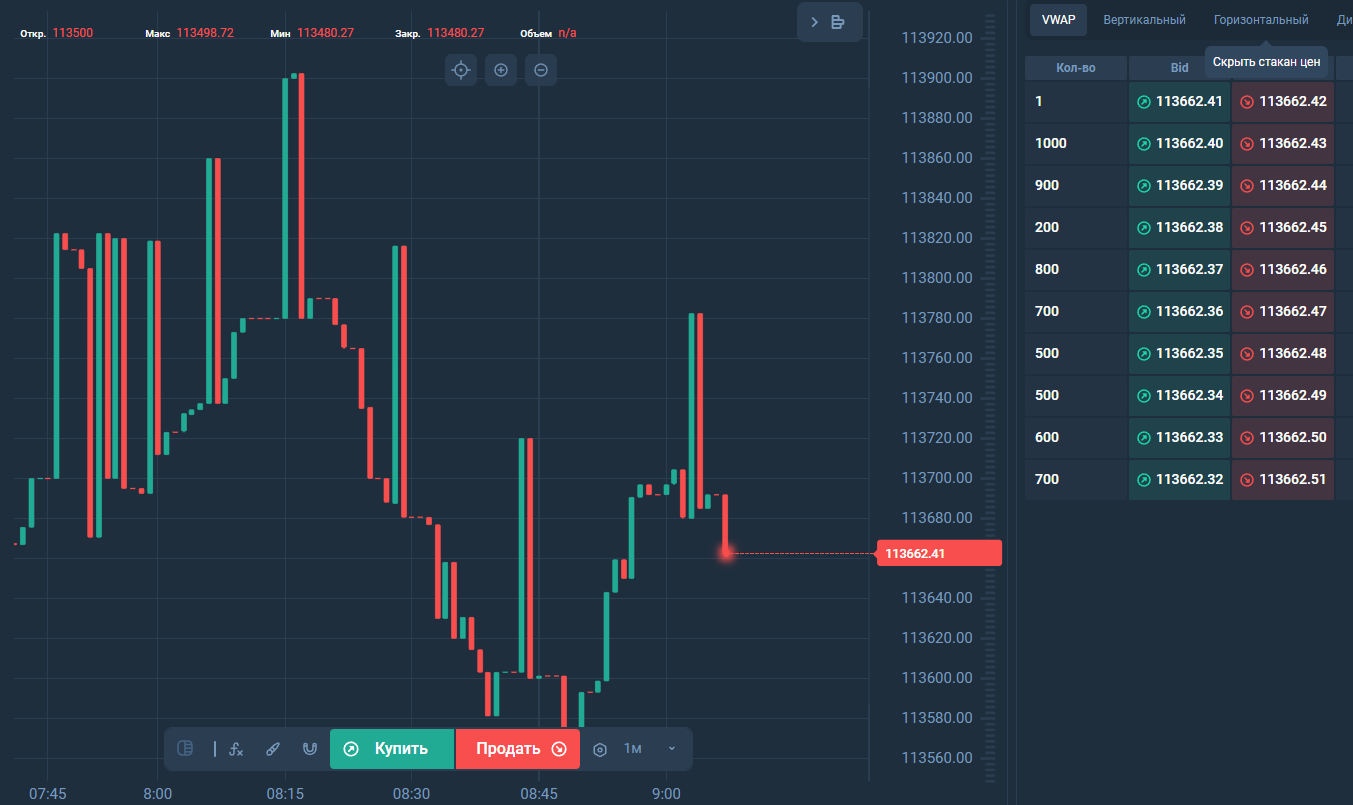The width and height of the screenshot is (1353, 805).
Task: Select bid price 113662.38
Action: coord(1189,228)
